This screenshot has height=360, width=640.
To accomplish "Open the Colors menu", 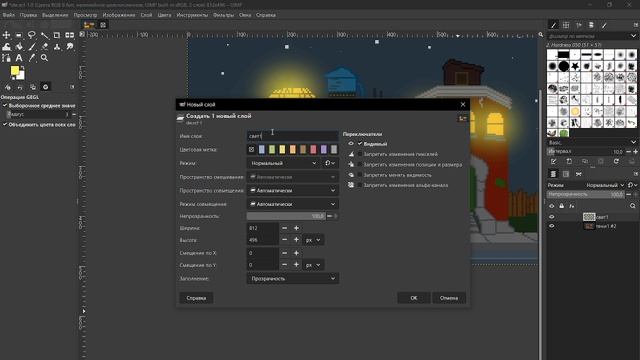I will click(x=164, y=15).
